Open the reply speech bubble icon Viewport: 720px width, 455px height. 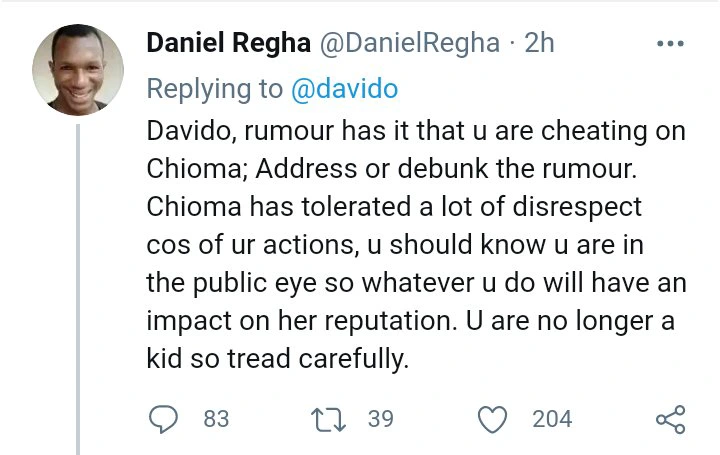163,419
